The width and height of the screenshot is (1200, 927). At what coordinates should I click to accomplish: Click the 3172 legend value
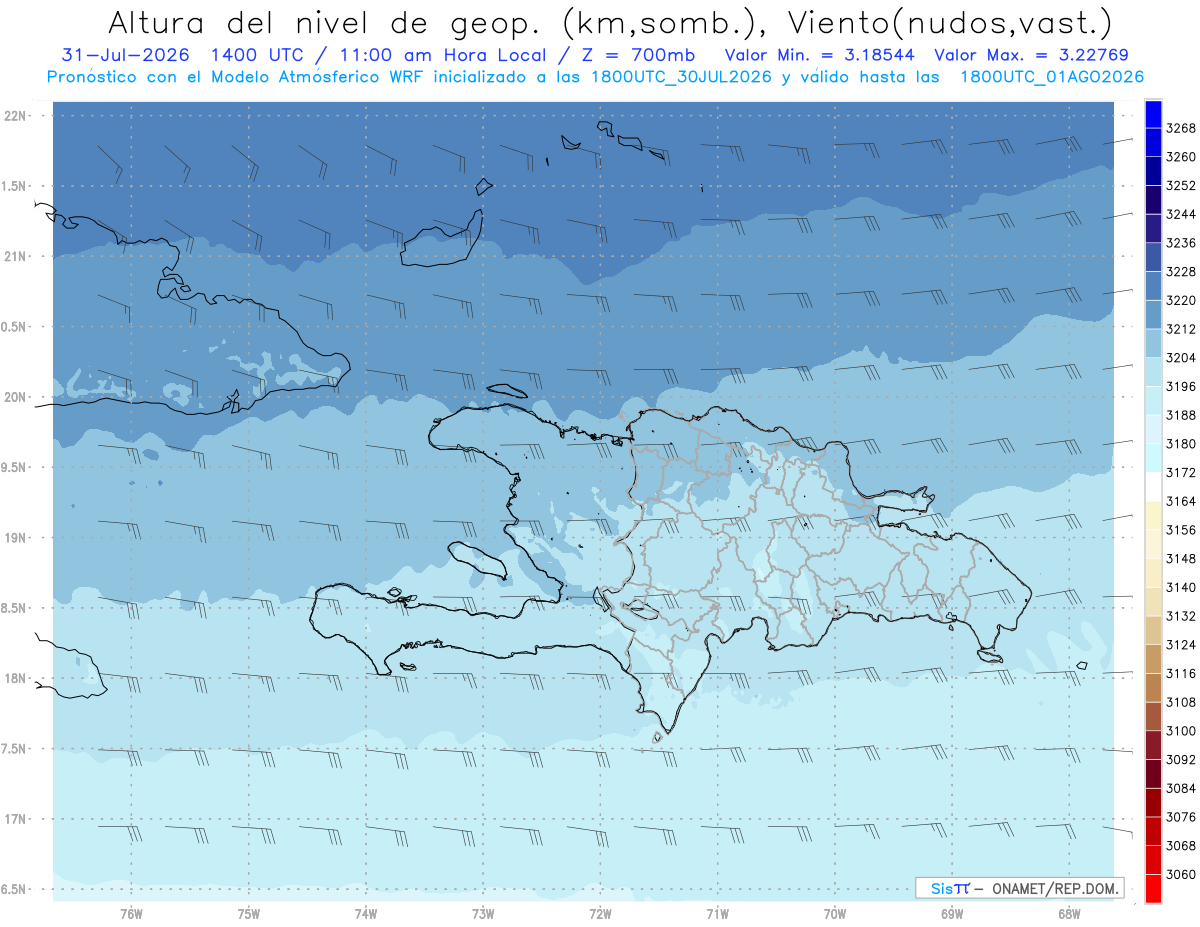click(x=1180, y=472)
